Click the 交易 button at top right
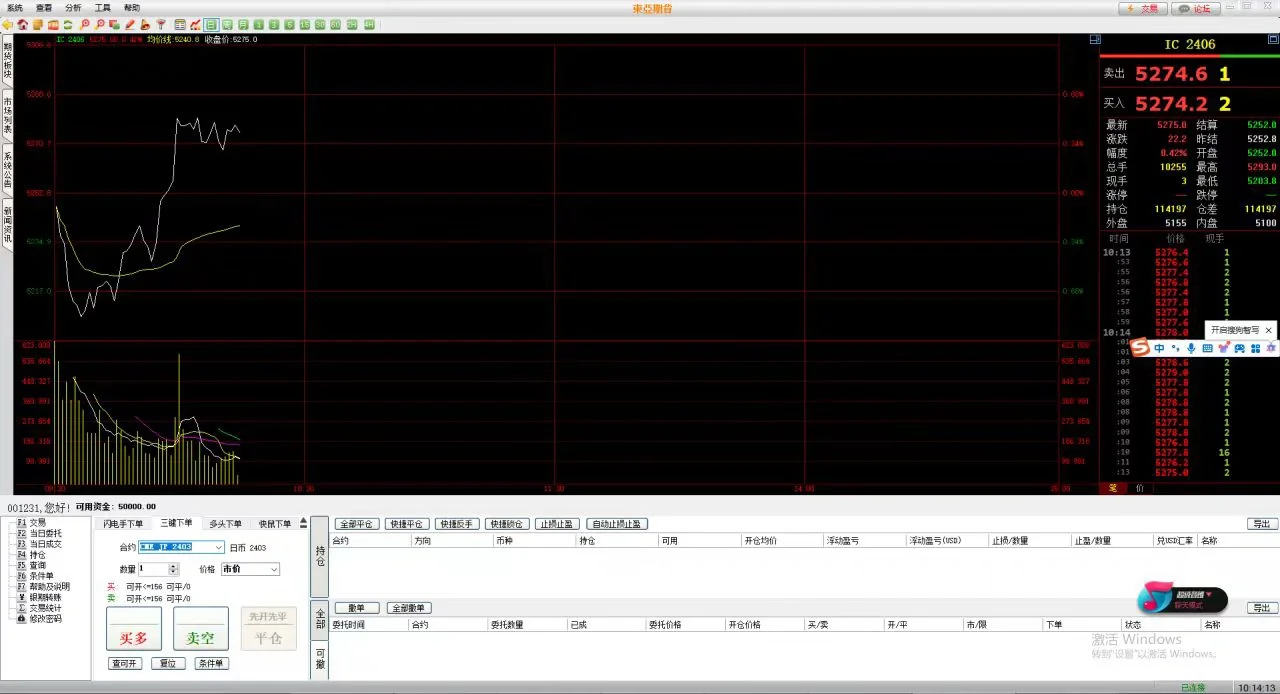This screenshot has width=1280, height=694. (x=1142, y=8)
